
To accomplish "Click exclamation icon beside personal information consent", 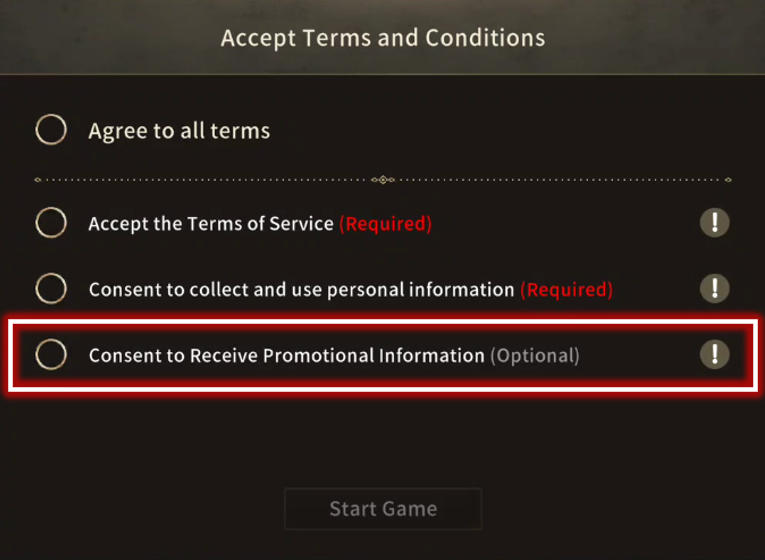I will point(715,288).
